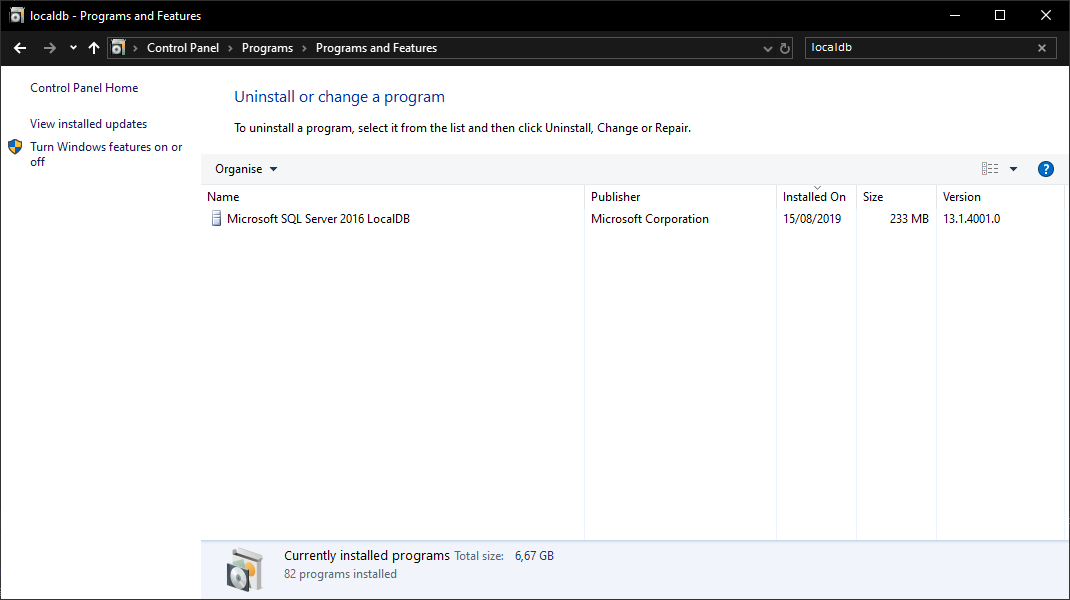Click the Forward navigation arrow

pos(49,48)
